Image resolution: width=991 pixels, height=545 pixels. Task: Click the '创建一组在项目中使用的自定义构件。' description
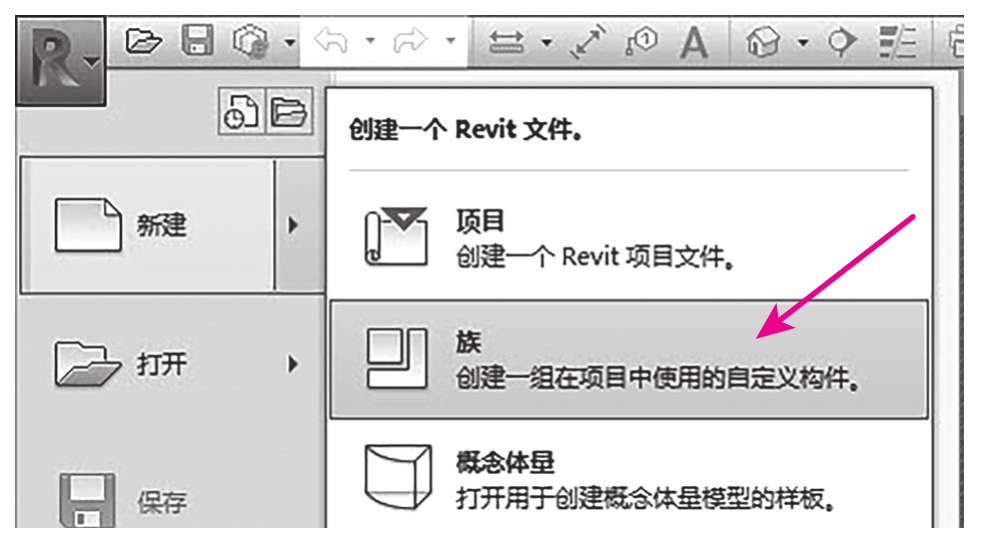point(657,378)
